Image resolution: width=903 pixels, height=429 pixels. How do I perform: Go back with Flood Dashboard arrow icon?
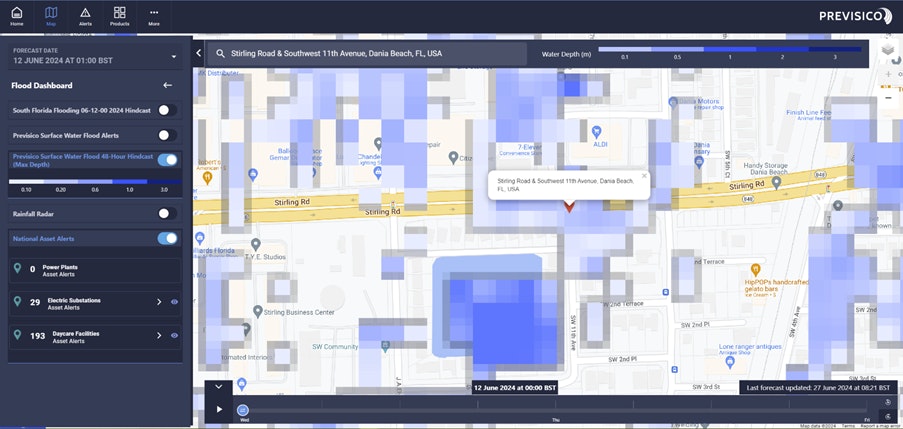tap(168, 85)
